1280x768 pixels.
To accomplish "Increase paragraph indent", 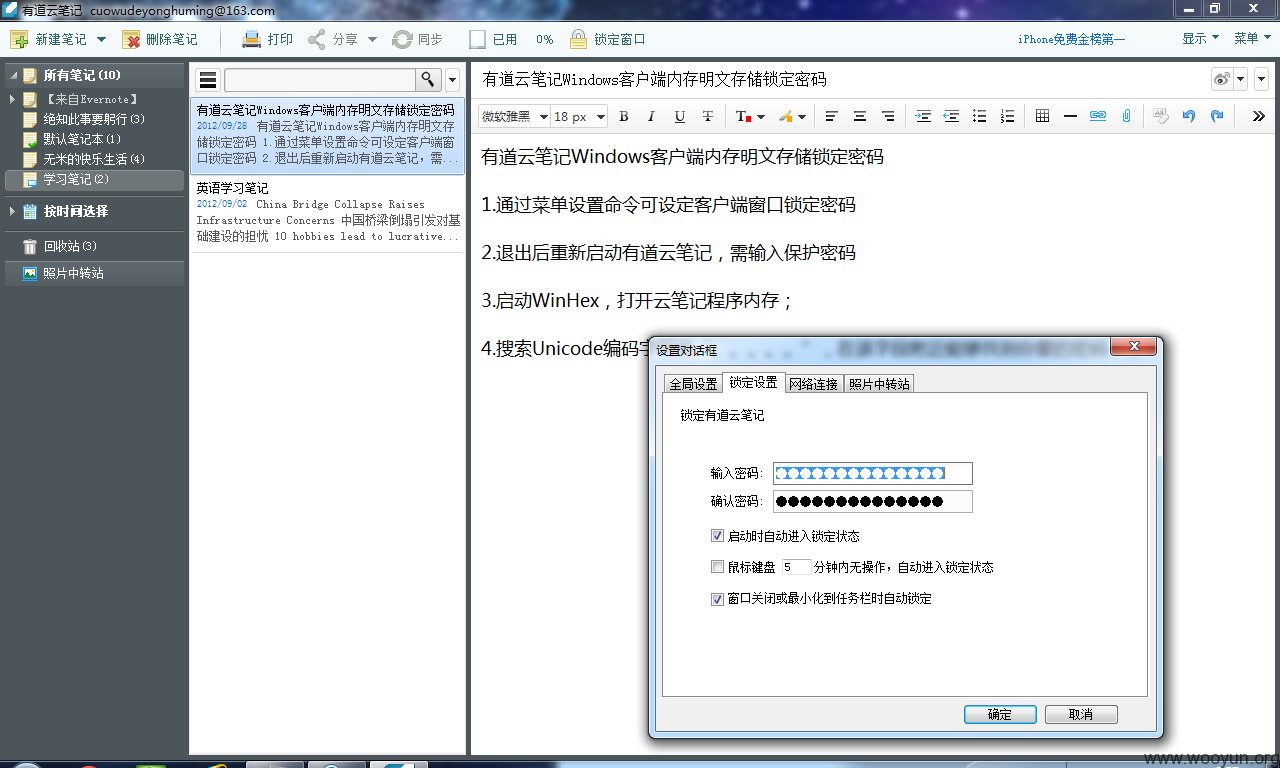I will [923, 116].
